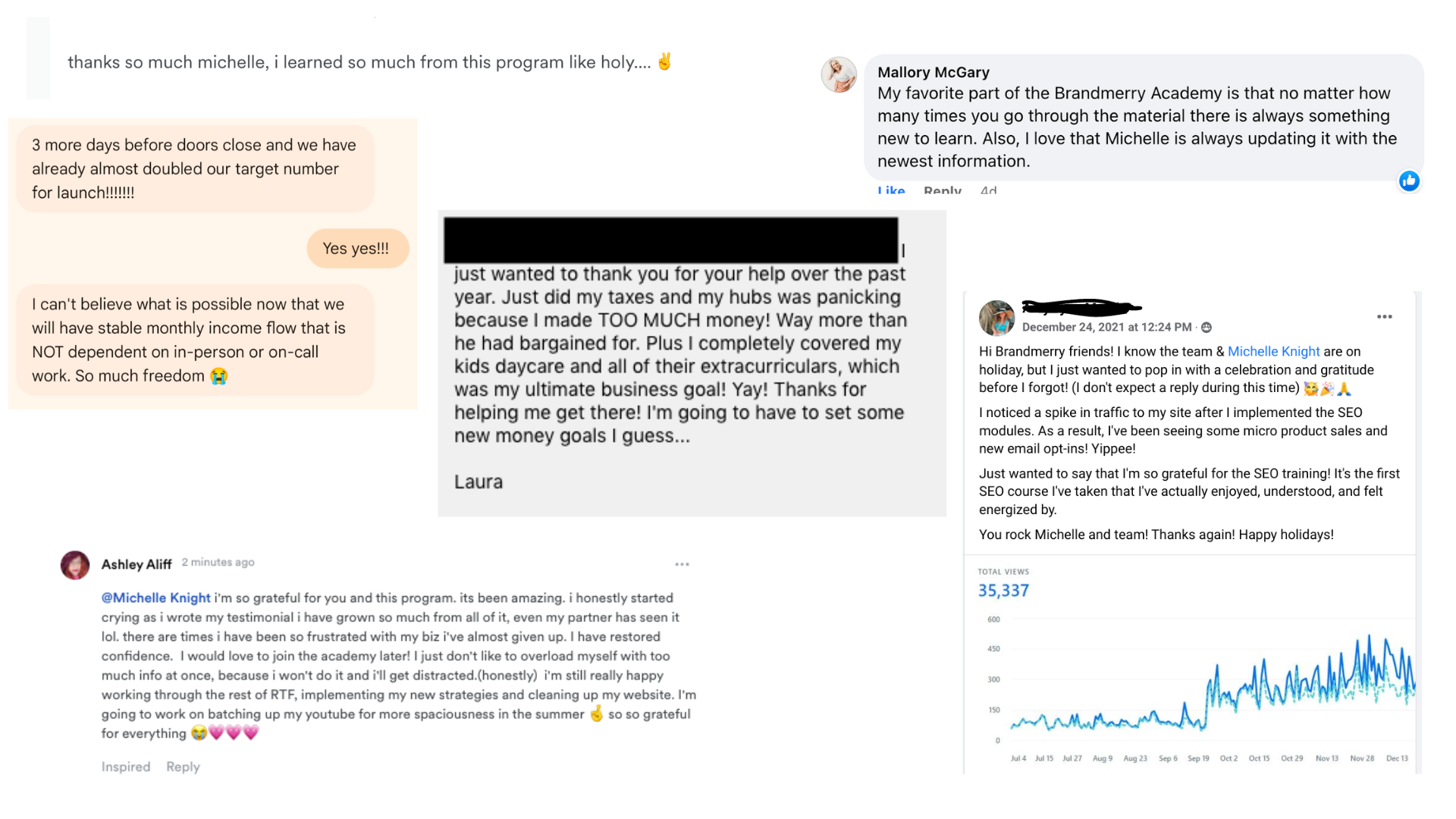Open Ashley Aliff's avatar photo
Image resolution: width=1456 pixels, height=819 pixels.
click(x=75, y=565)
